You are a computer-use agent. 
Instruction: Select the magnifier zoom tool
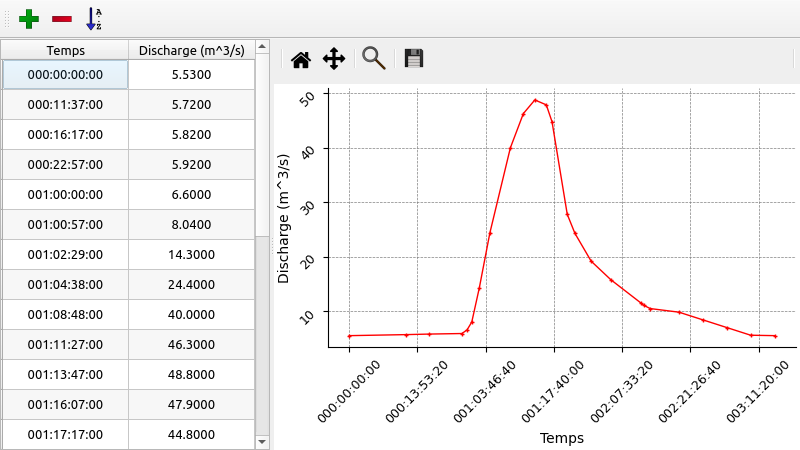coord(374,59)
